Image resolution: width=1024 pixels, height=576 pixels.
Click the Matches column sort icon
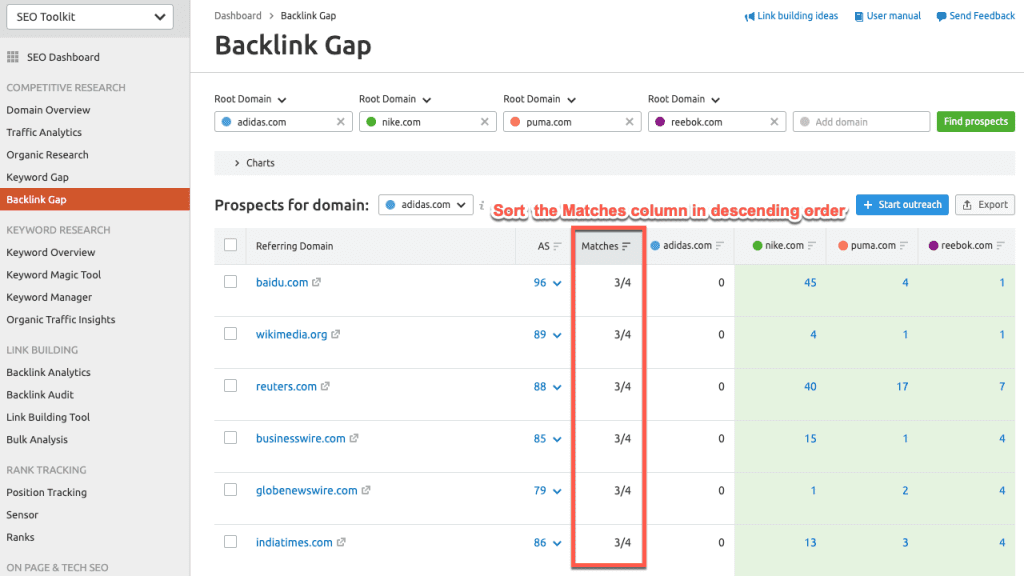point(627,246)
